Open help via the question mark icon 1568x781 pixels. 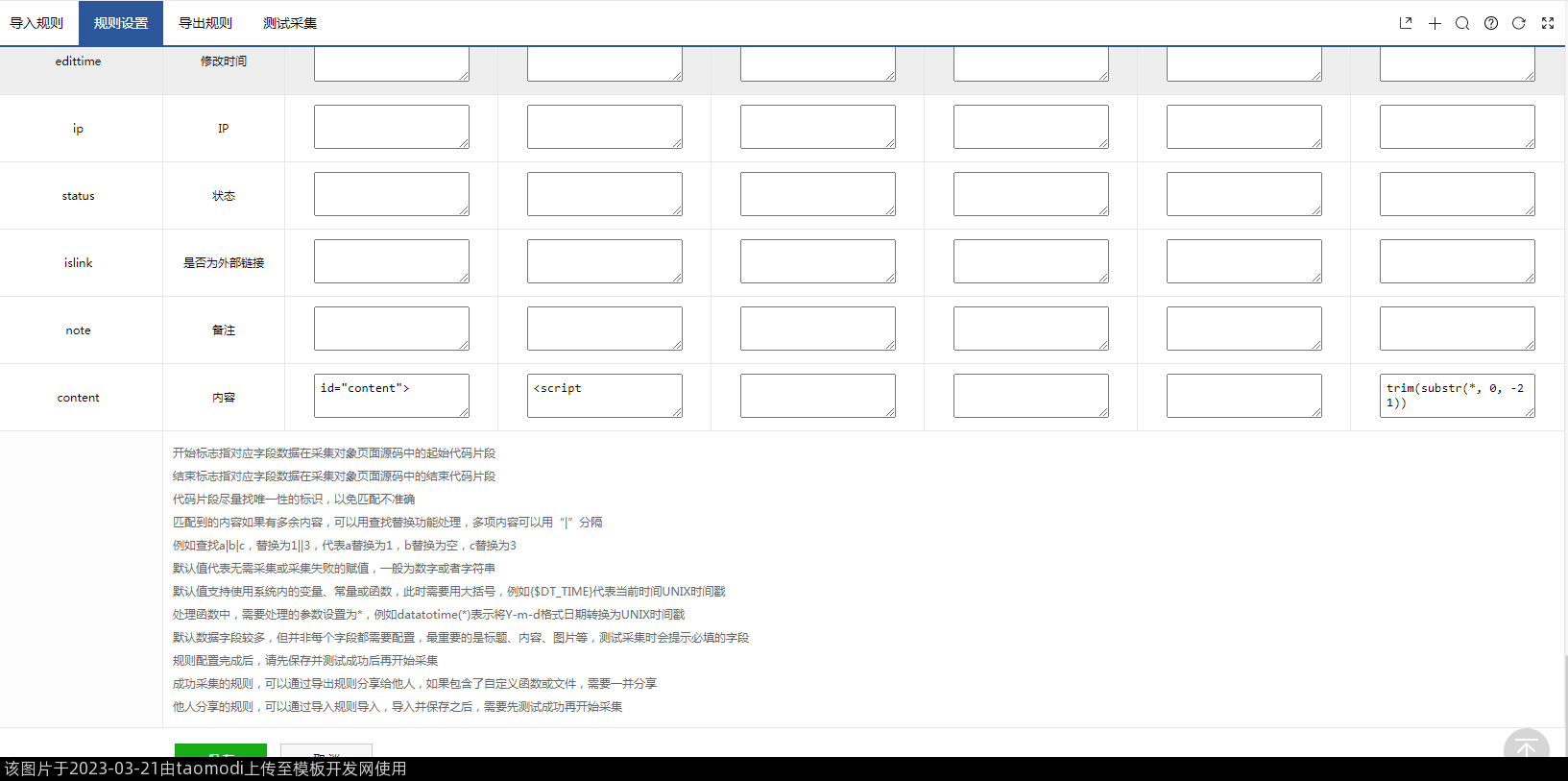(x=1491, y=23)
